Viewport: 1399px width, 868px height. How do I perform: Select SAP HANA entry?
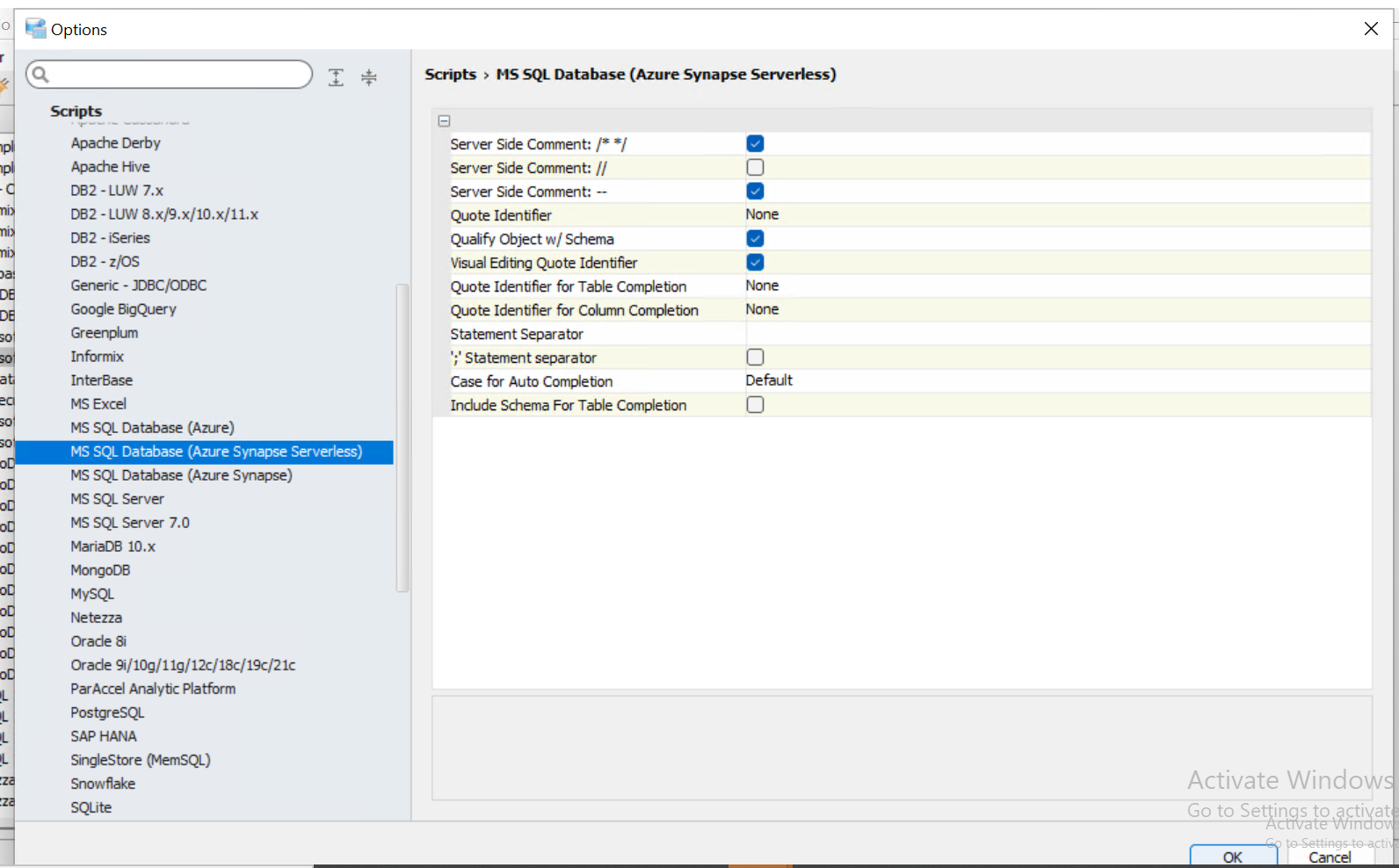104,736
